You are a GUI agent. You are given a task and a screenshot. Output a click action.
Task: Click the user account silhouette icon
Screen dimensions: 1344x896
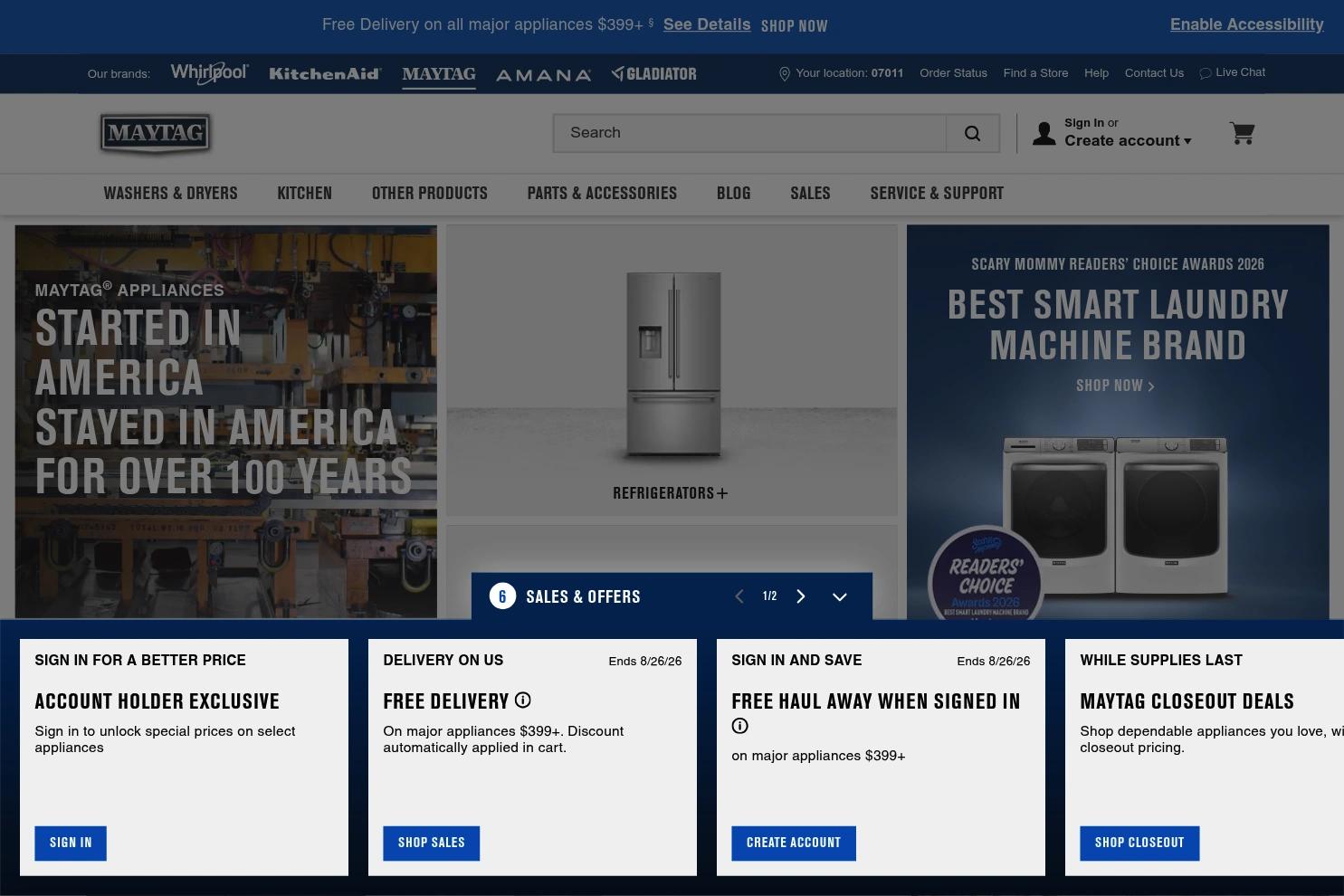[x=1044, y=133]
